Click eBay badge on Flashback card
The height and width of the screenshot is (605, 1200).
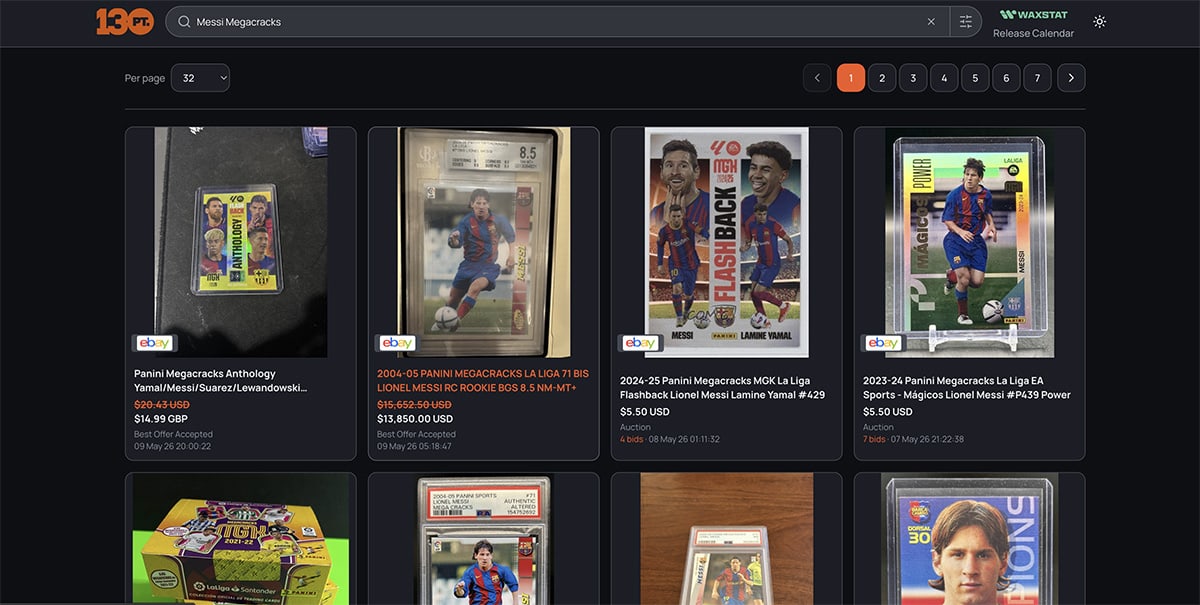(x=640, y=343)
